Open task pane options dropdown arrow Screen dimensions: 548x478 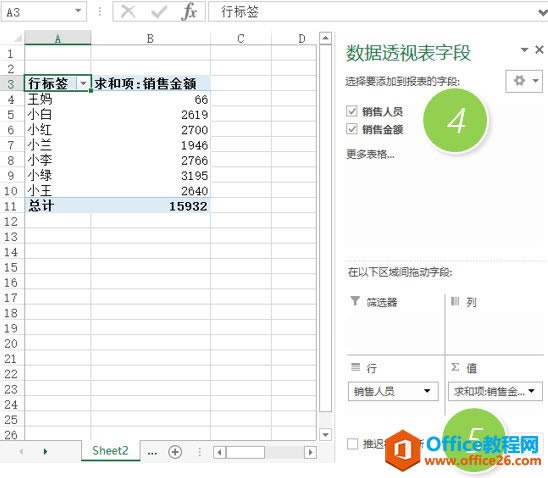point(524,50)
